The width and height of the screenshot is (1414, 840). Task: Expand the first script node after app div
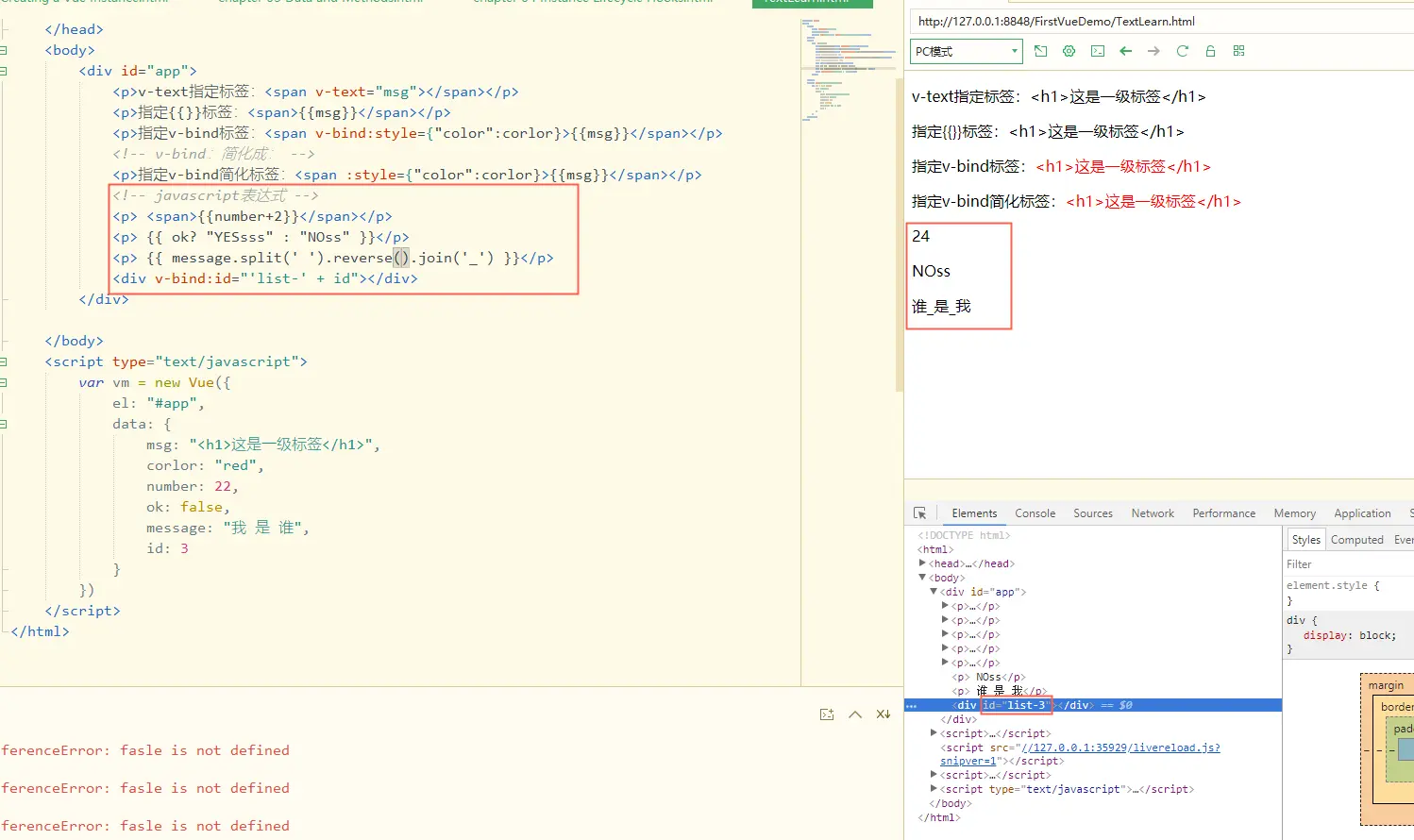pyautogui.click(x=934, y=733)
